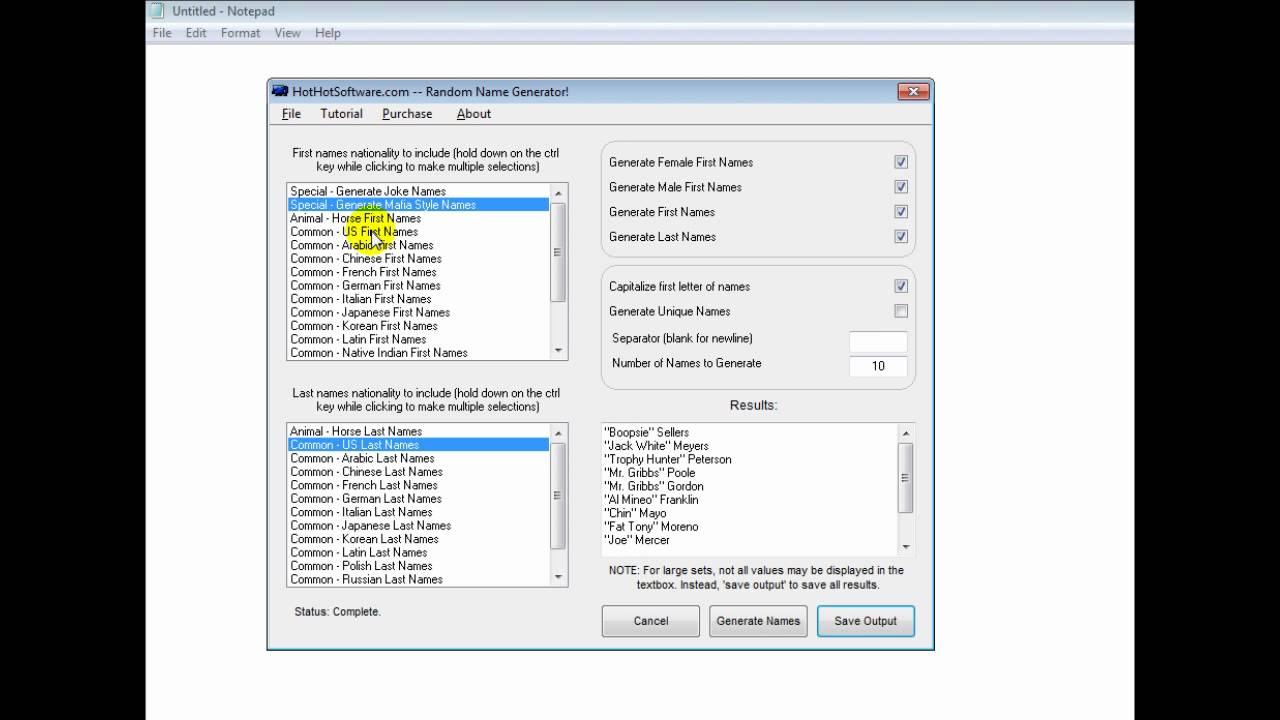Viewport: 1280px width, 720px height.
Task: Click the "Boopsie" Sellers result line
Action: tap(646, 433)
